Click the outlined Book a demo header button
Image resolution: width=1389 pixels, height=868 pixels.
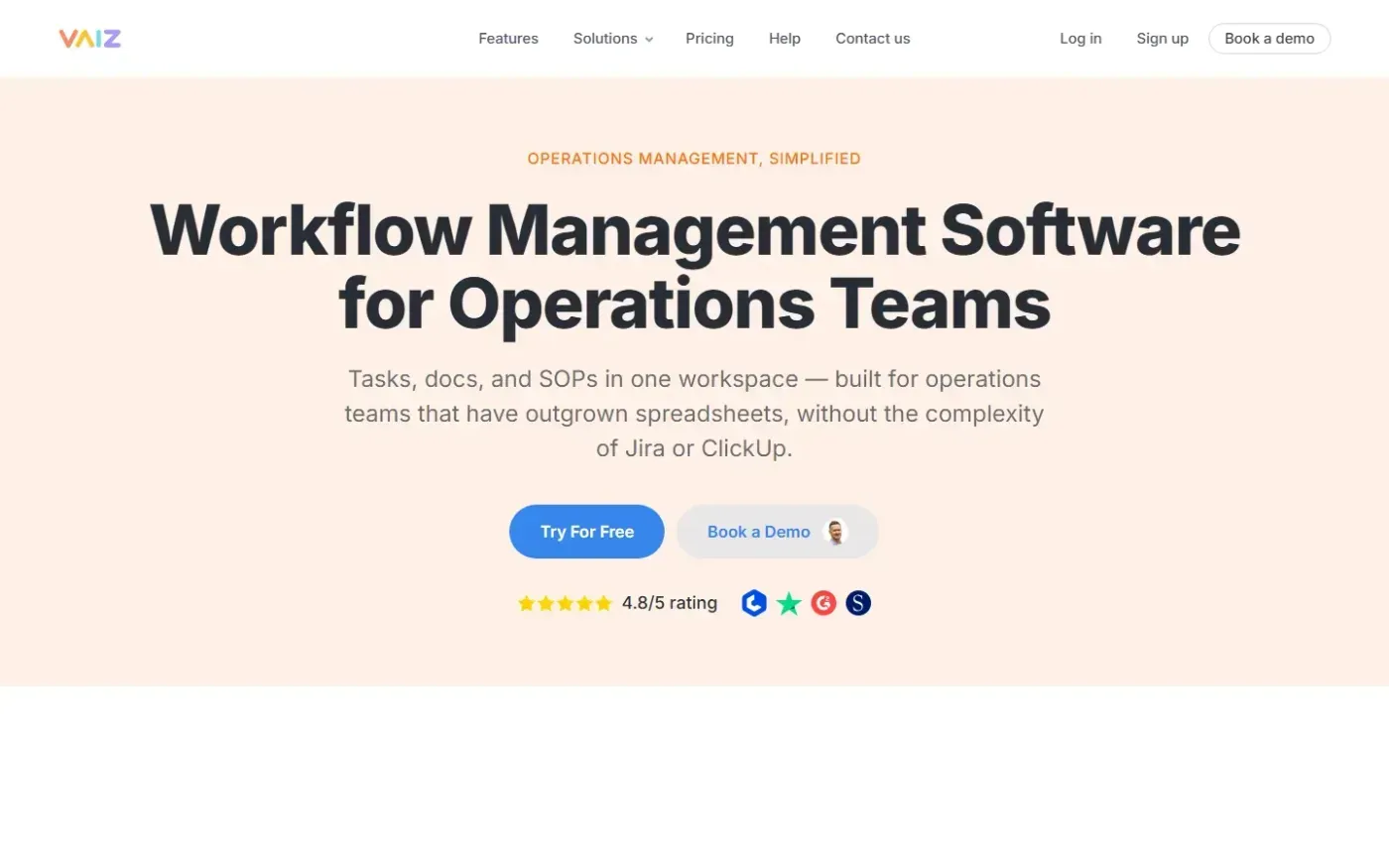[1269, 39]
